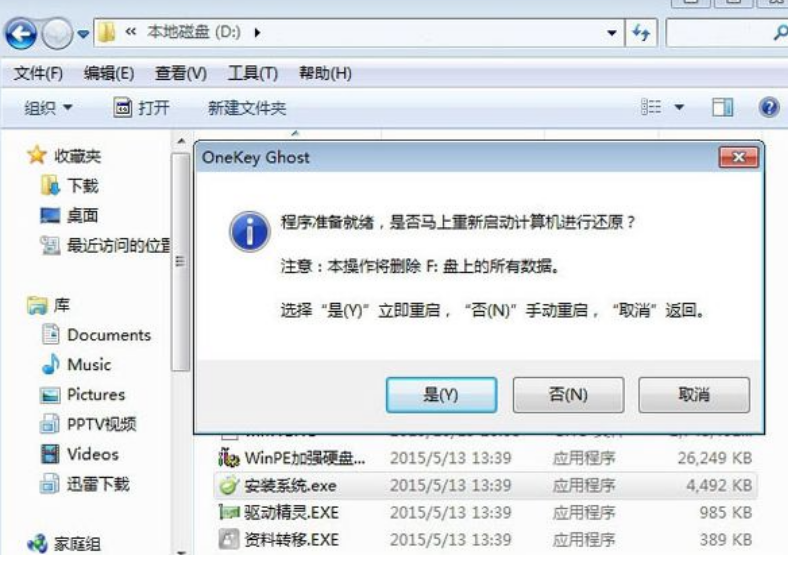The width and height of the screenshot is (788, 566).
Task: Expand the recent locations dropdown arrow
Action: 83,34
